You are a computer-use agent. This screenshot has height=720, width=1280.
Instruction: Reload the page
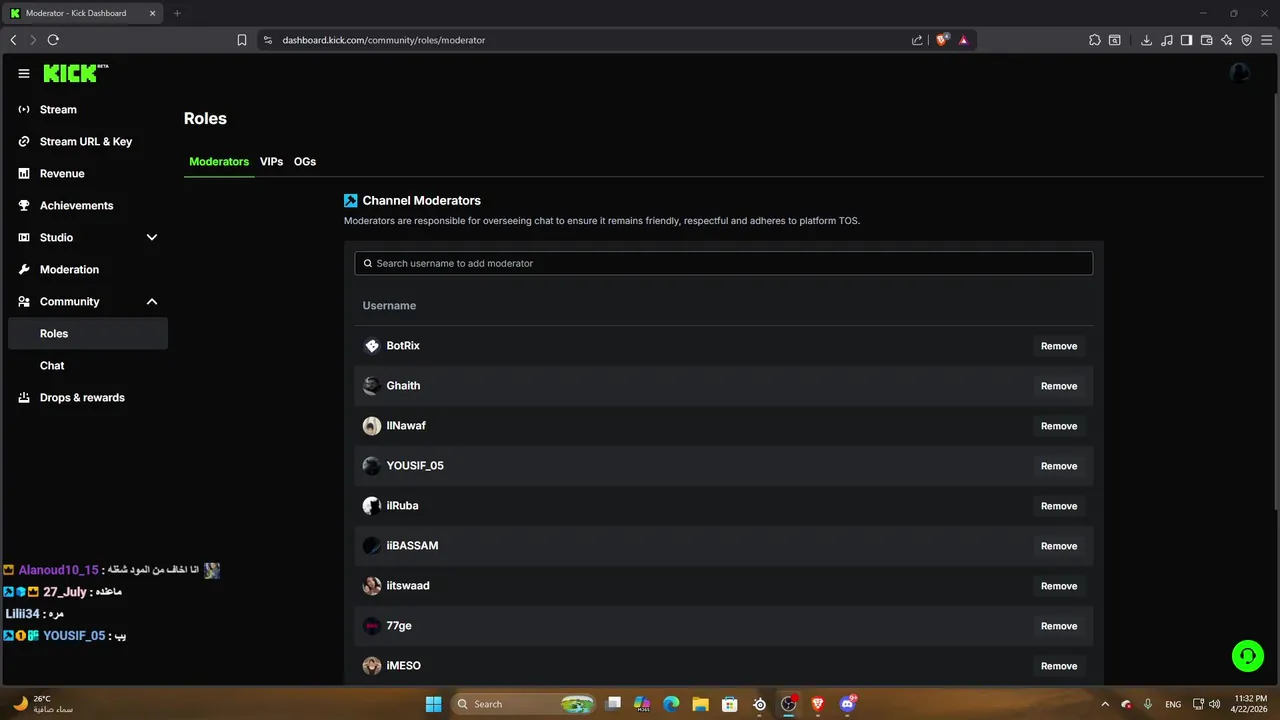[x=53, y=40]
